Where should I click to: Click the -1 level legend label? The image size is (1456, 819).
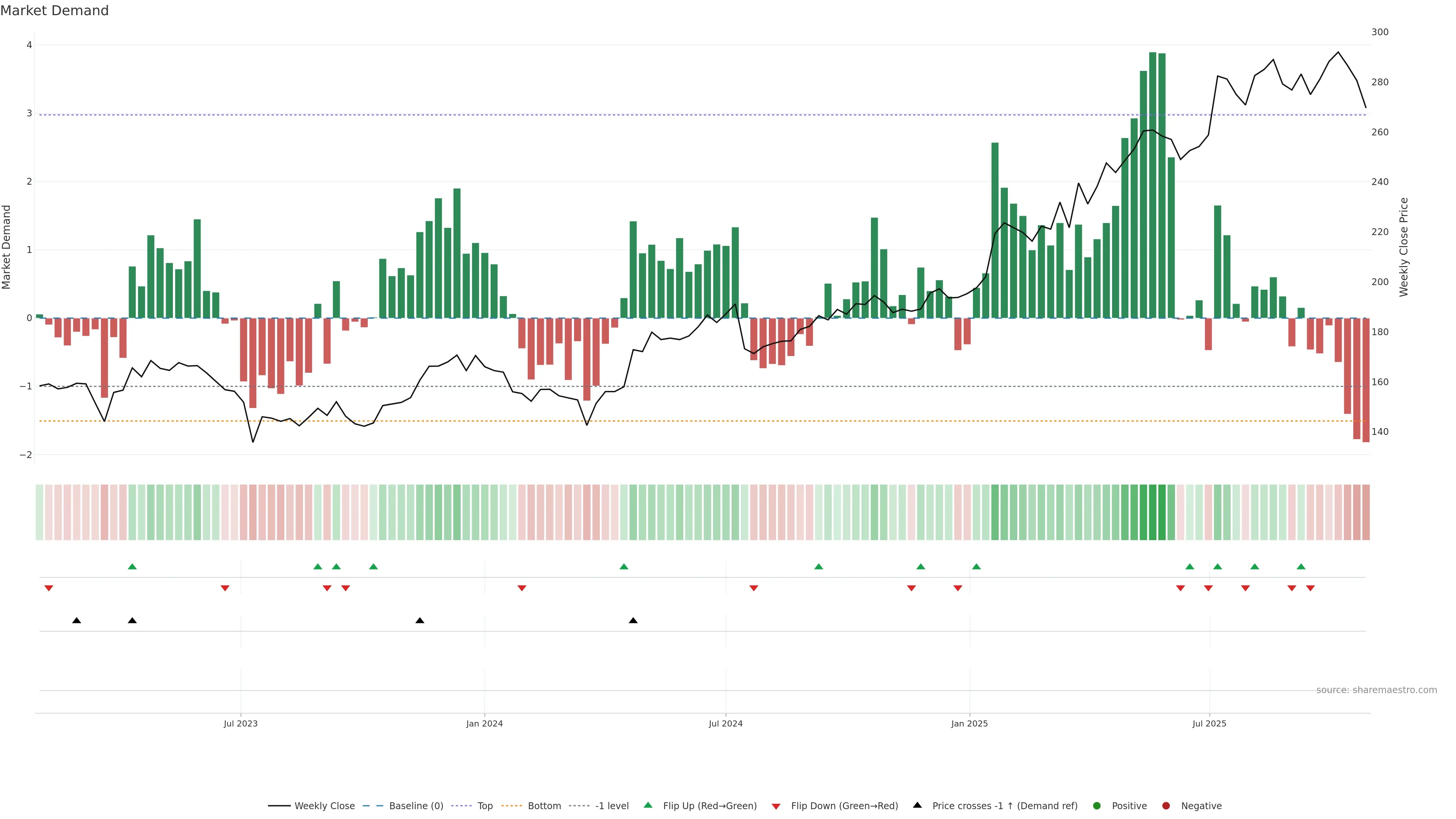(612, 805)
